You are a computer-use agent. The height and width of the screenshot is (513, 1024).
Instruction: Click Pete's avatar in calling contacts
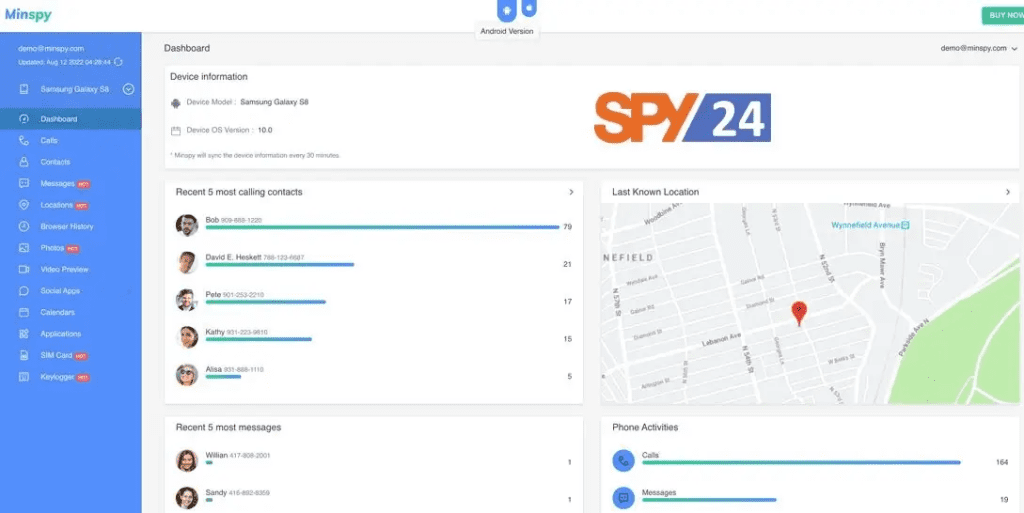point(187,300)
